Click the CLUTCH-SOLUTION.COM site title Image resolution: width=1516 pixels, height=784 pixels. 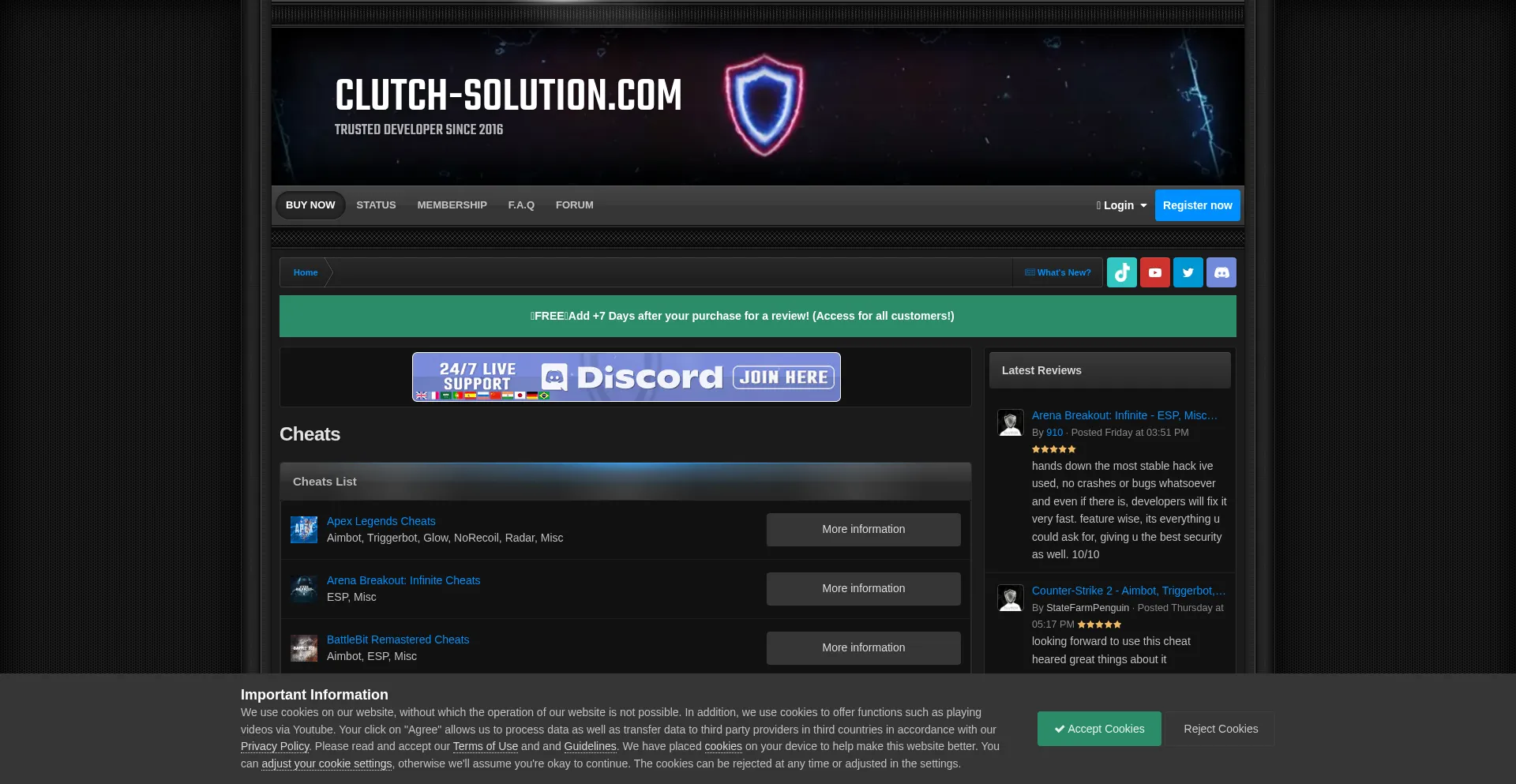(x=508, y=96)
